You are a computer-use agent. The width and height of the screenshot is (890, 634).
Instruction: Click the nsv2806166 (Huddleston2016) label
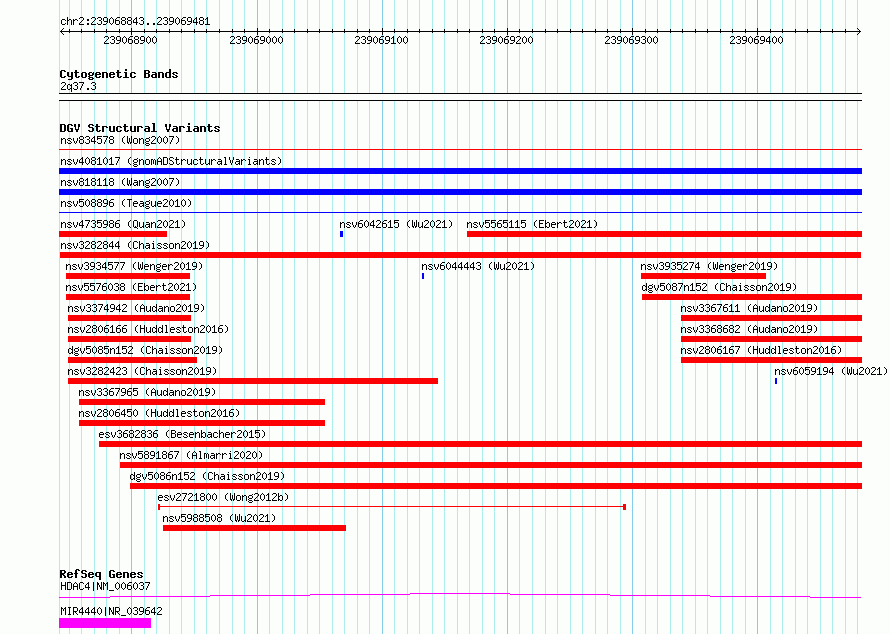[x=148, y=329]
